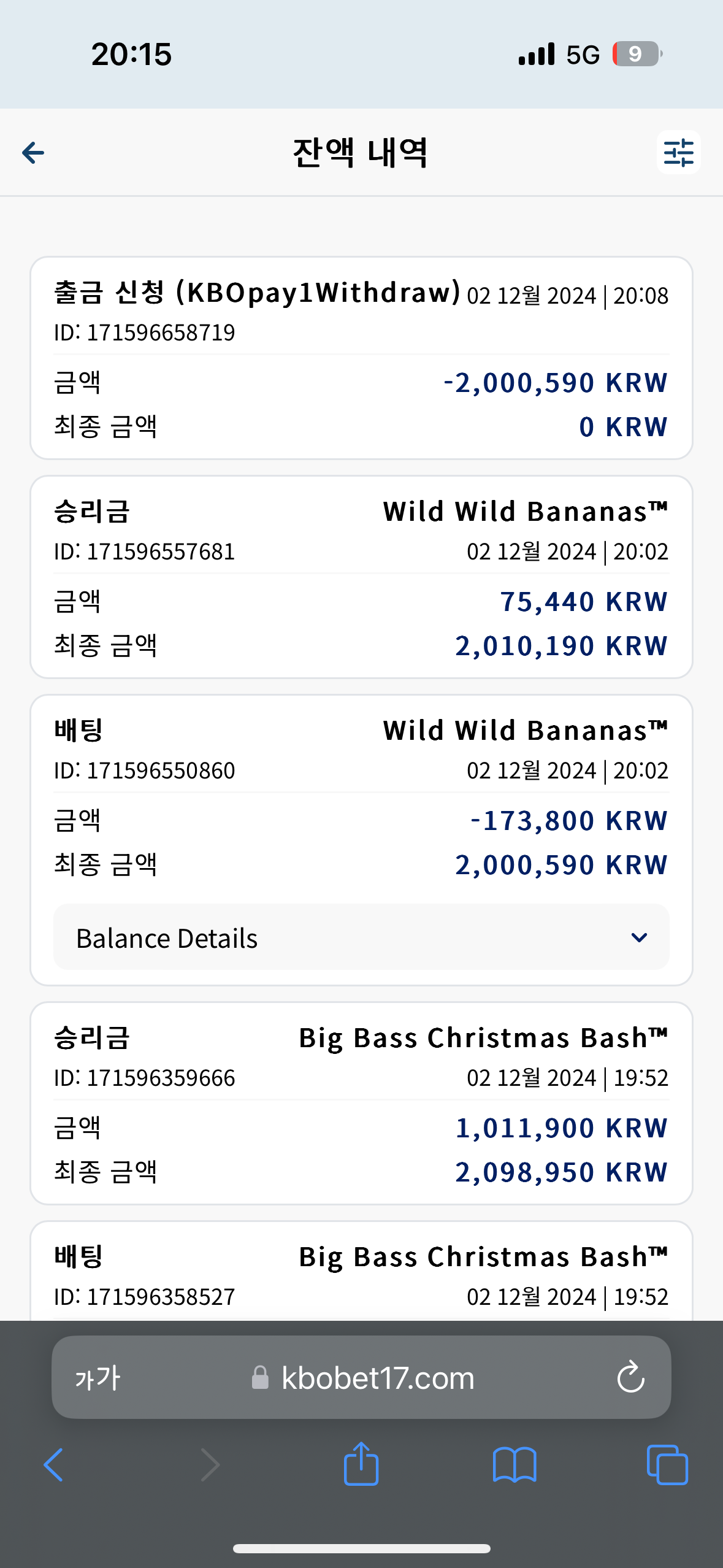The height and width of the screenshot is (1568, 723).
Task: Expand the Balance Details section
Action: 361,937
